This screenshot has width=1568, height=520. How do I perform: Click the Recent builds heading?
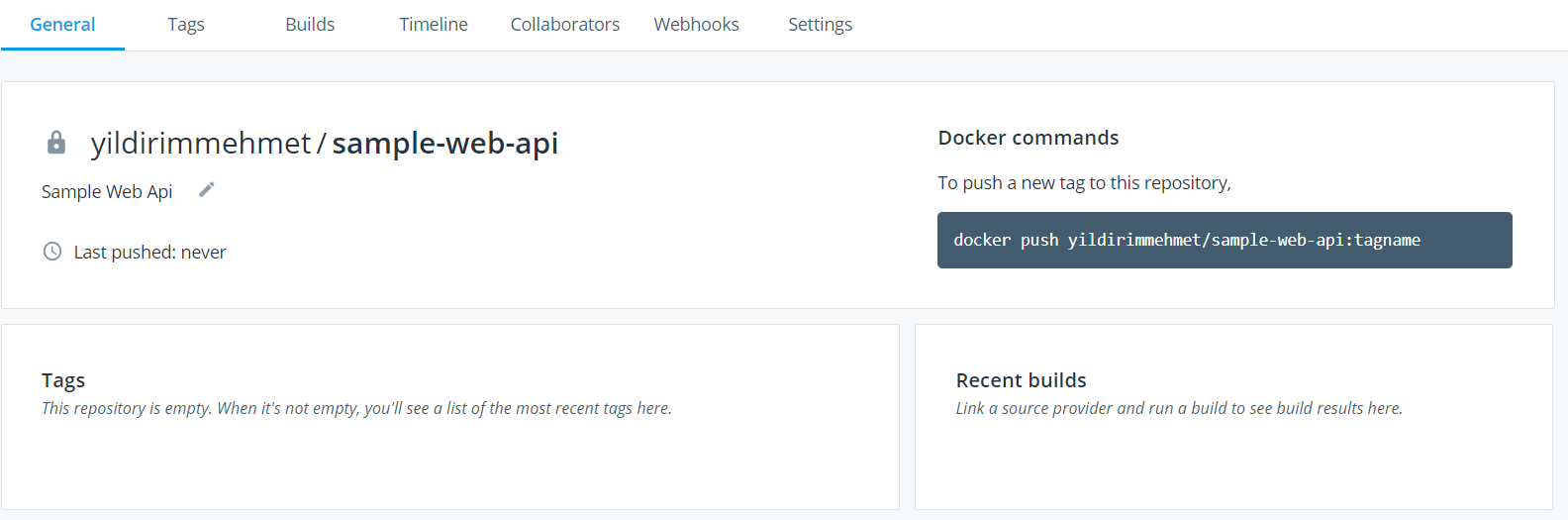(x=1022, y=380)
